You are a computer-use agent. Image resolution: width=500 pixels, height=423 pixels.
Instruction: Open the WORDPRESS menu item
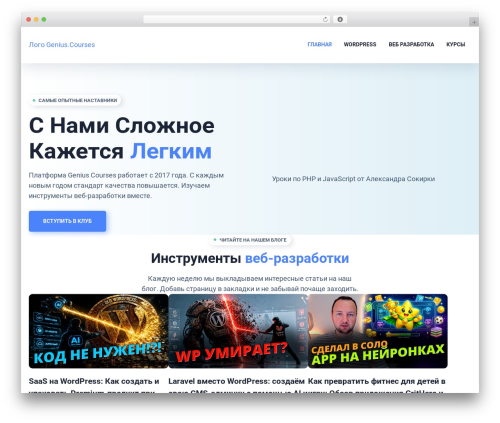(360, 44)
